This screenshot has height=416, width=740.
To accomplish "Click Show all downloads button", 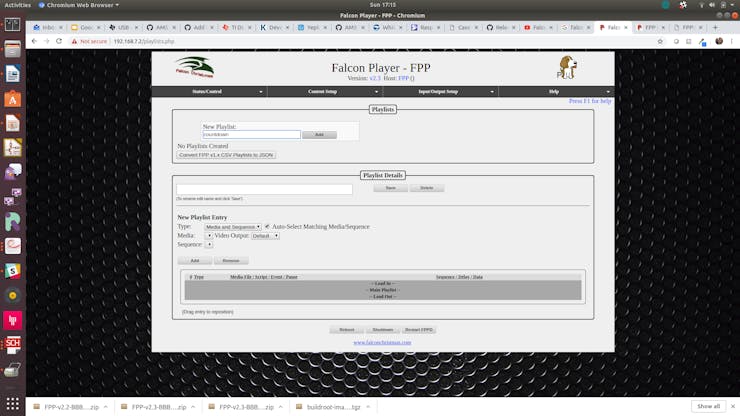I will pos(708,406).
